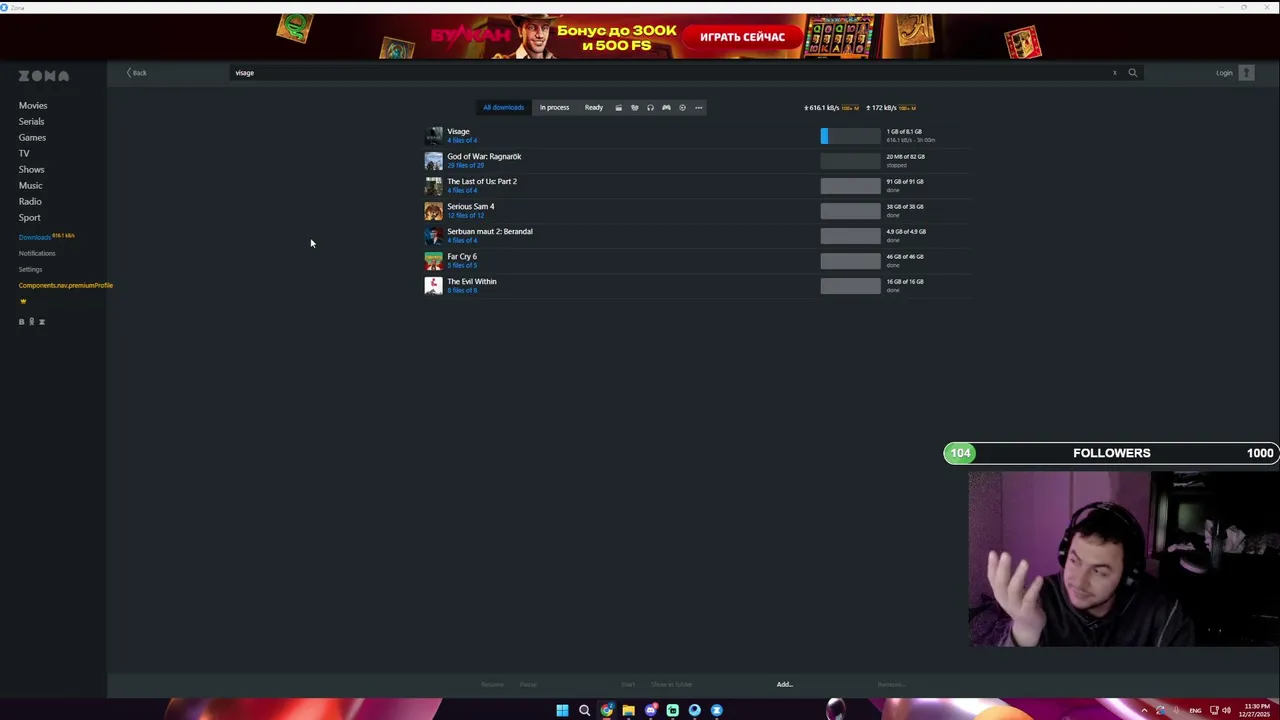The image size is (1280, 720).
Task: Click in the search field containing visage
Action: [x=670, y=73]
